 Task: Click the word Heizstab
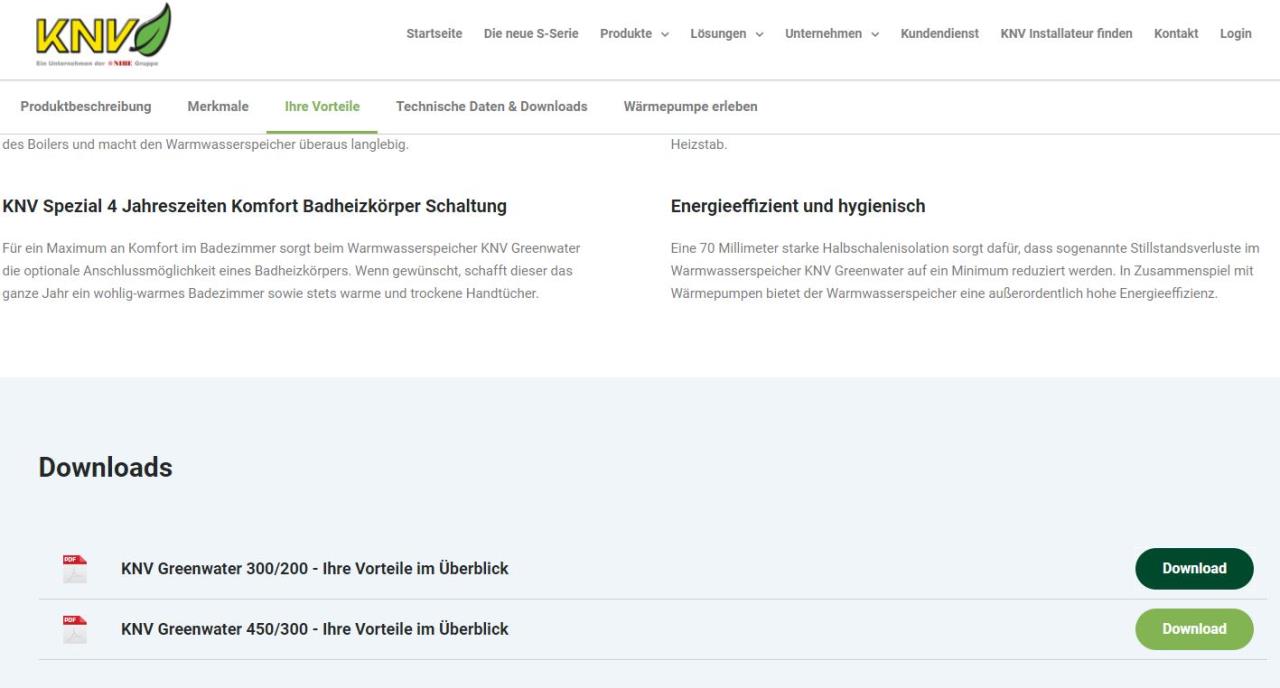coord(699,144)
